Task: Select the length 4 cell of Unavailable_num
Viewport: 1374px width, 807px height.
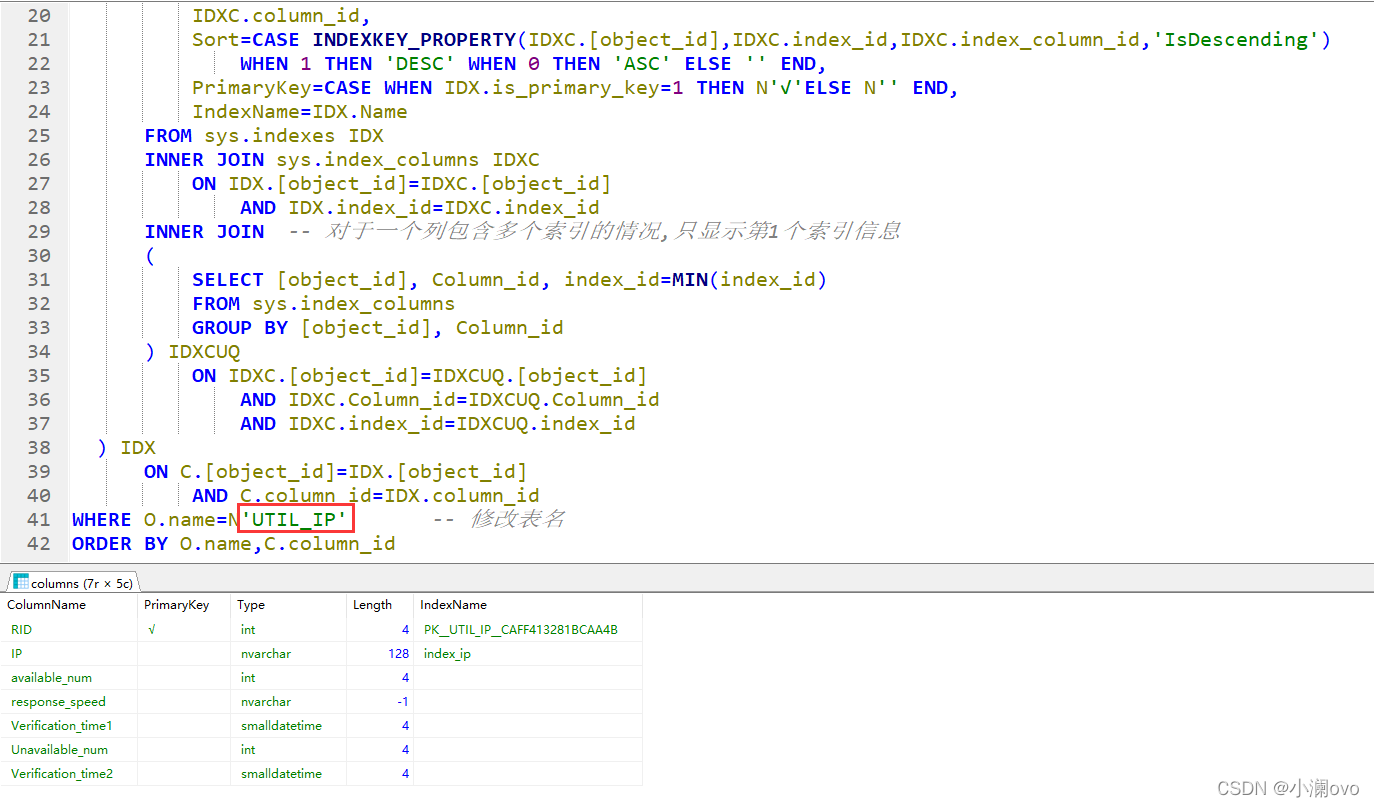Action: [380, 750]
